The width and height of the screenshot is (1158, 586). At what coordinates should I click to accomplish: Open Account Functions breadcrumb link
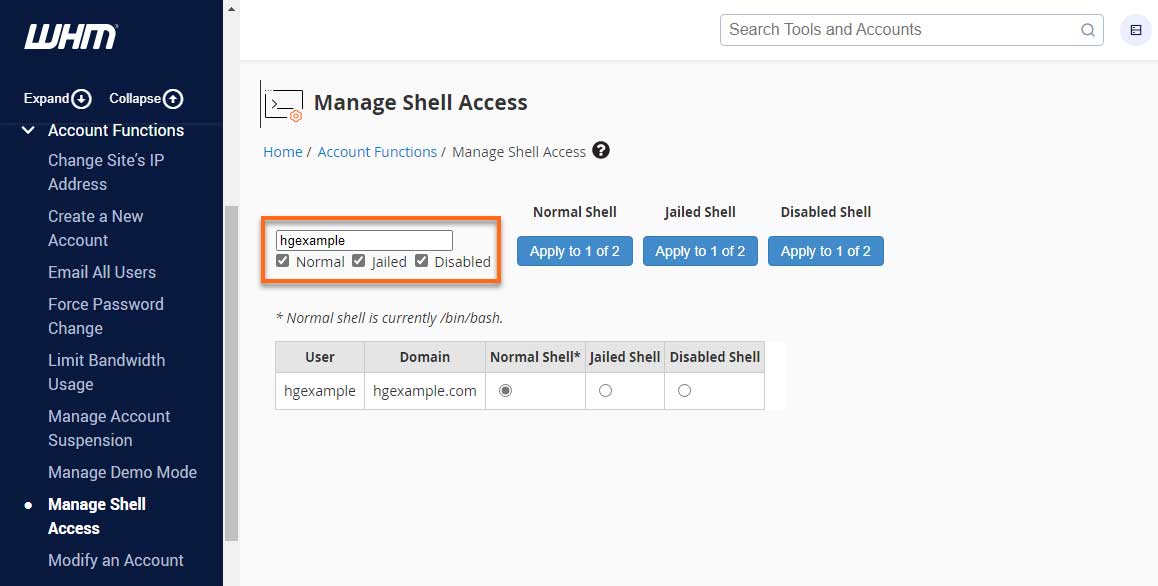[377, 151]
